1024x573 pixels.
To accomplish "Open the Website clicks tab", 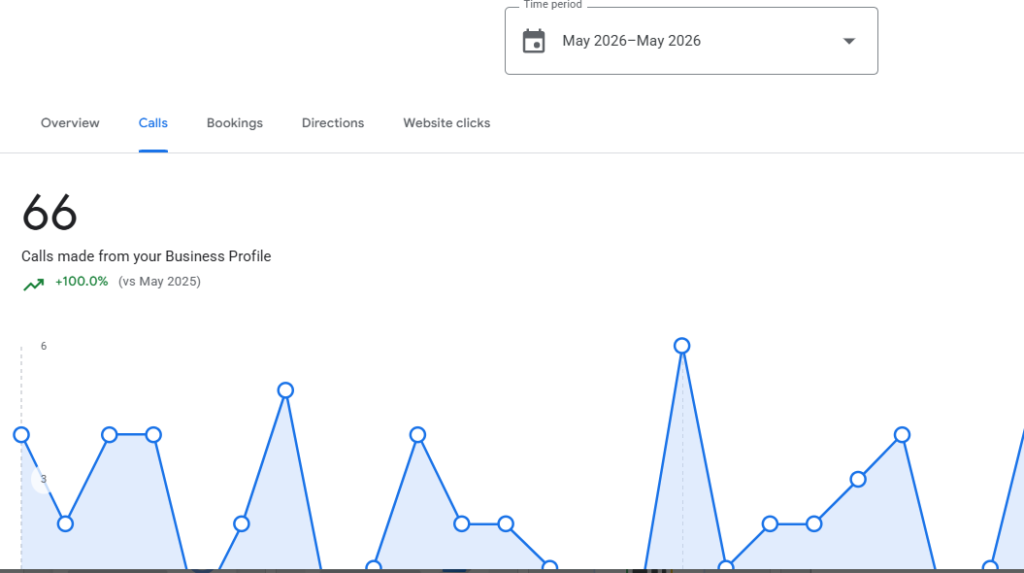I will click(446, 123).
